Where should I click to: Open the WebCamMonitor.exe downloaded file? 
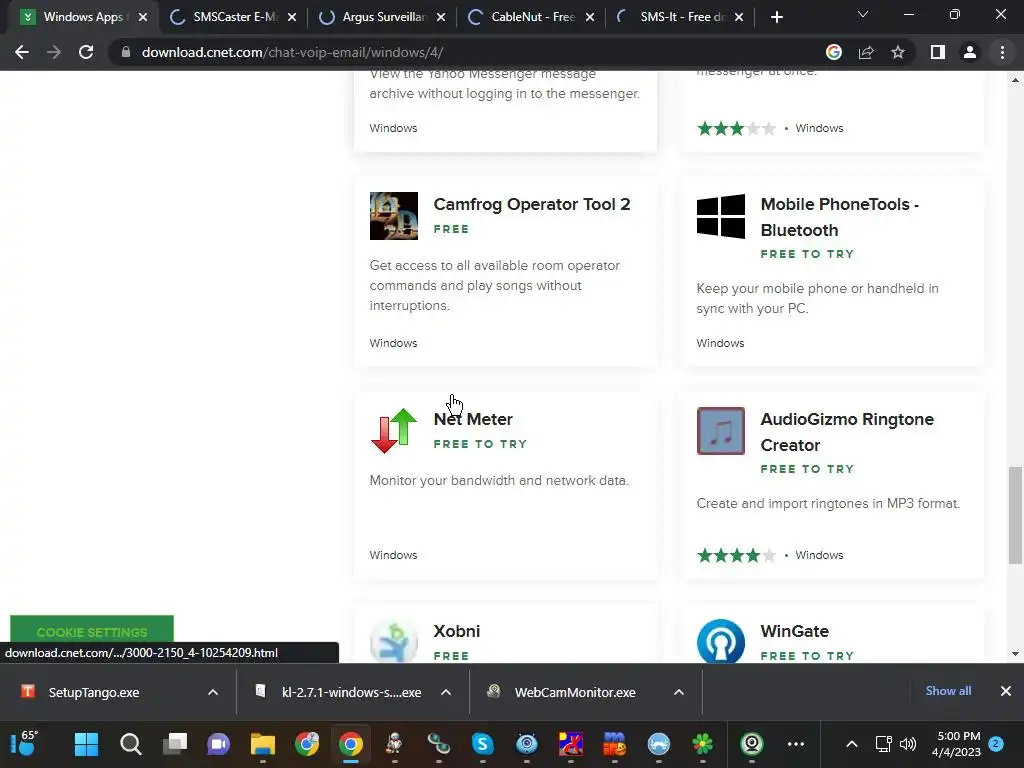pos(575,692)
